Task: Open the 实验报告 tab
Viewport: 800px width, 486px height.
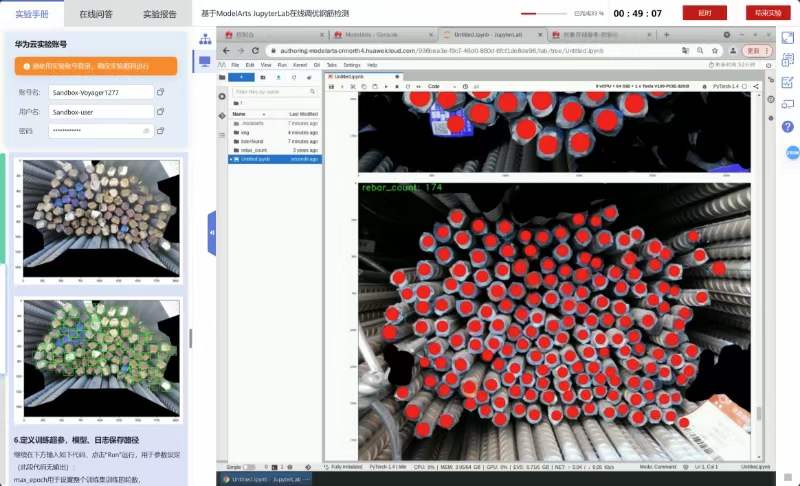Action: pyautogui.click(x=159, y=14)
